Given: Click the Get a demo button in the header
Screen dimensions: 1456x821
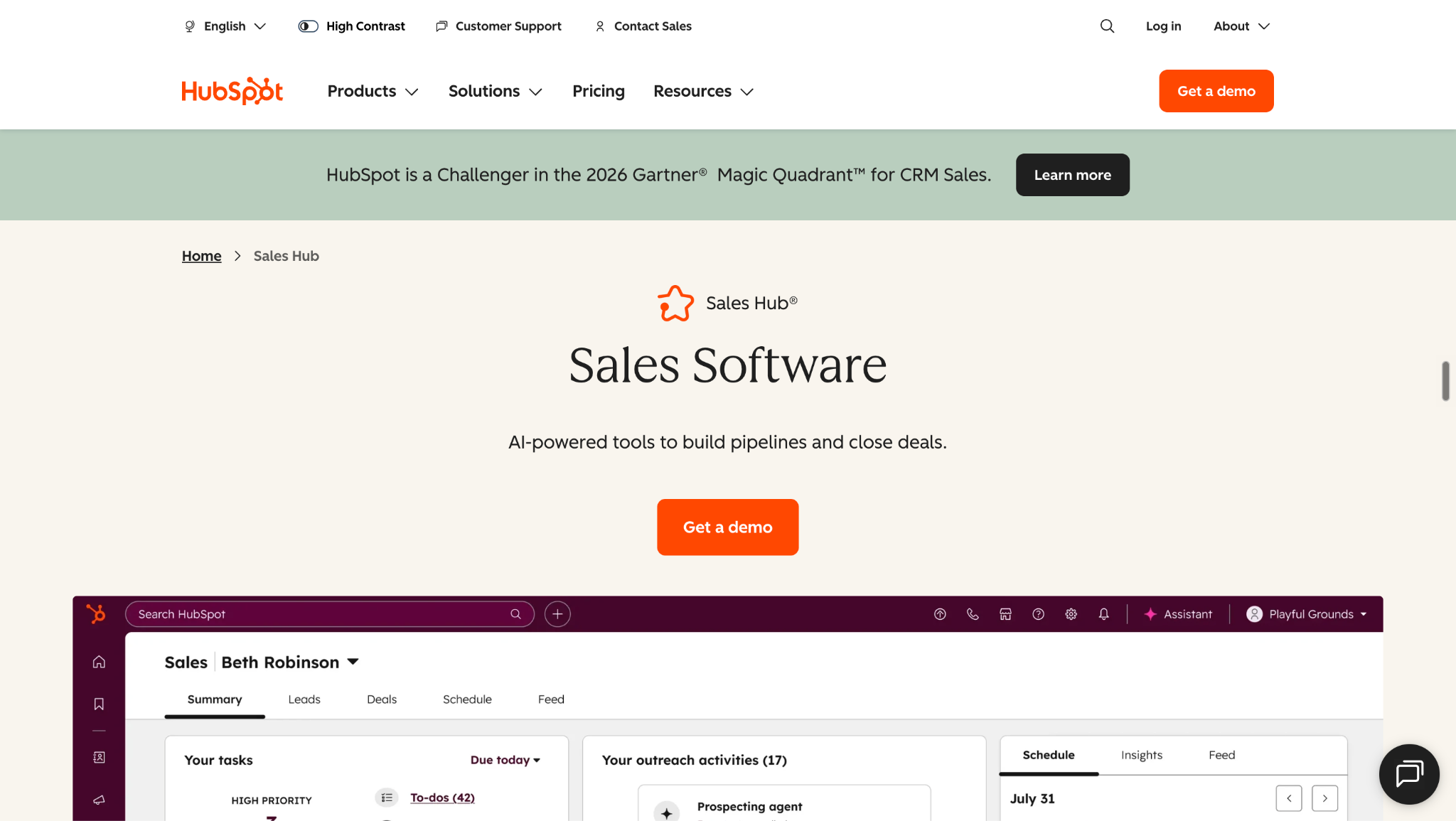Looking at the screenshot, I should click(1216, 91).
